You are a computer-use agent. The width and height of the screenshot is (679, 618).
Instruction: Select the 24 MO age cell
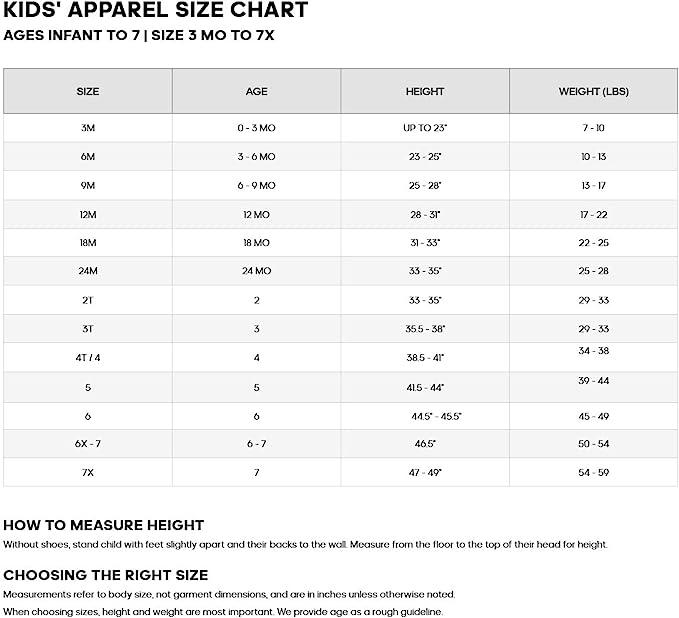pyautogui.click(x=257, y=271)
